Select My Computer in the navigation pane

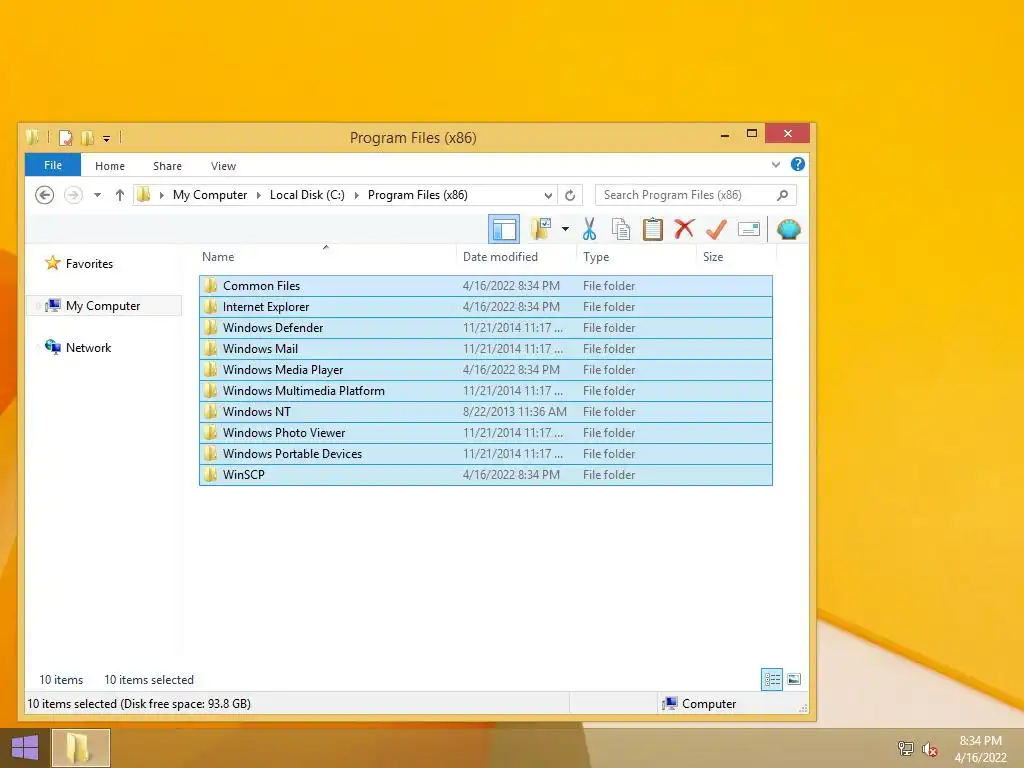[x=103, y=306]
